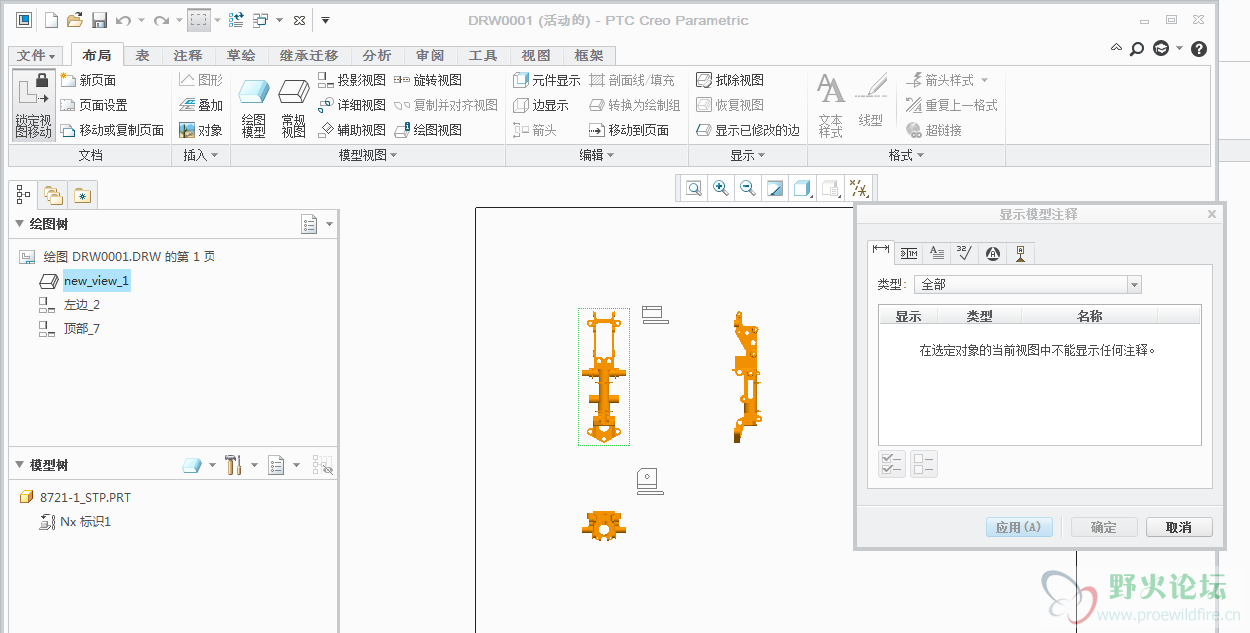The height and width of the screenshot is (633, 1250).
Task: Click the repaint icon in graphics toolbar
Action: pyautogui.click(x=774, y=188)
